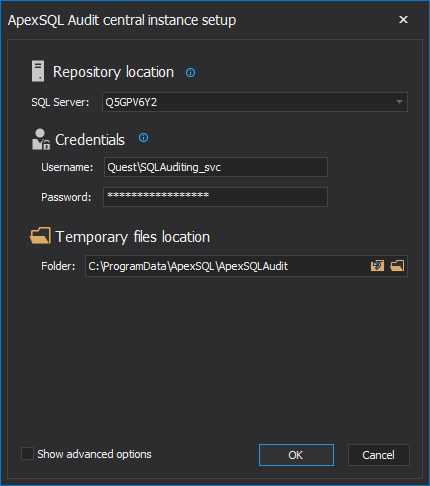Expand the SQL Server dropdown arrow

click(x=399, y=102)
